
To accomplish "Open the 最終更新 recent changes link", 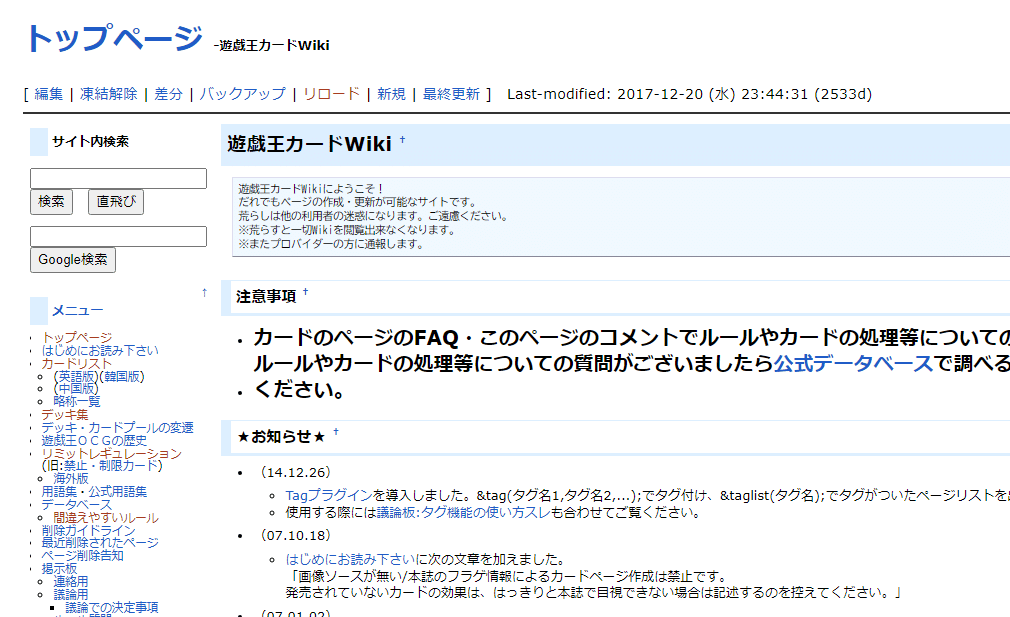I will pos(451,94).
